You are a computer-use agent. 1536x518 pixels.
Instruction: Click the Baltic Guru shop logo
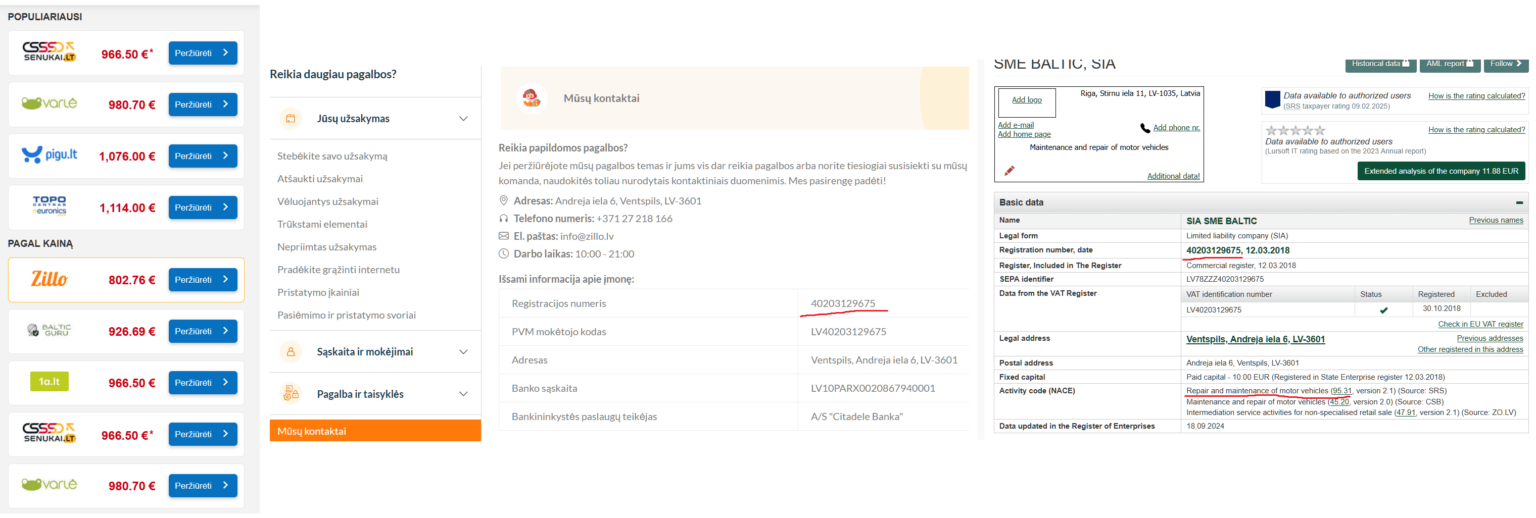(x=49, y=330)
